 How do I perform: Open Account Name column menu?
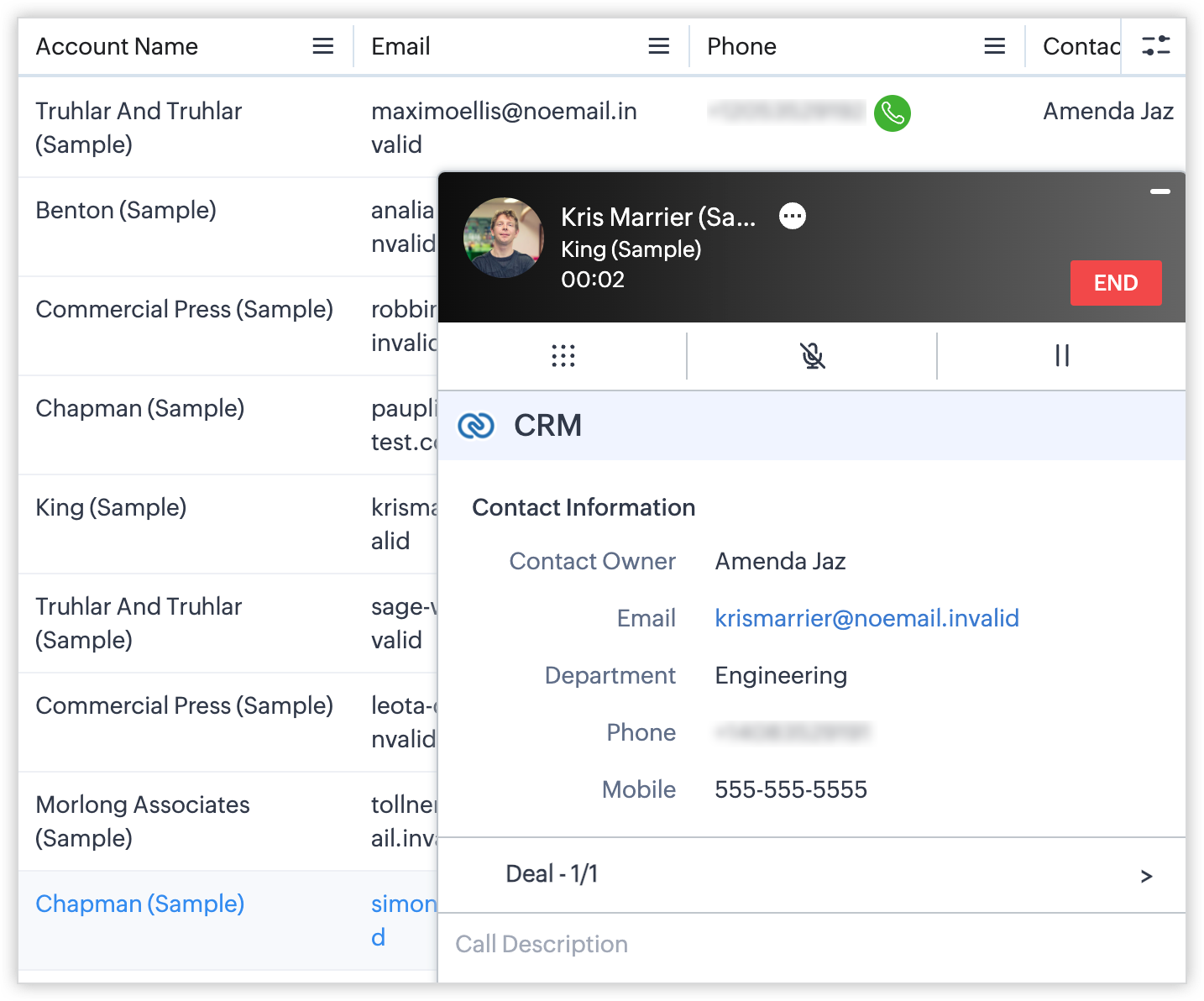pos(323,46)
